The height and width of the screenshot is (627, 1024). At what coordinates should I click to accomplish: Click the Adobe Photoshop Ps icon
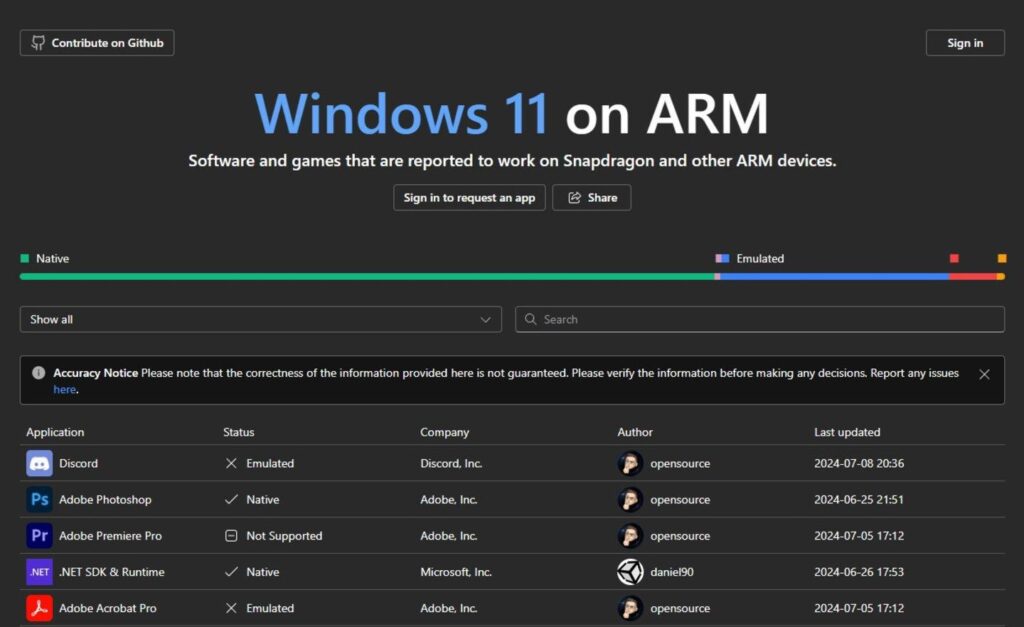tap(39, 499)
